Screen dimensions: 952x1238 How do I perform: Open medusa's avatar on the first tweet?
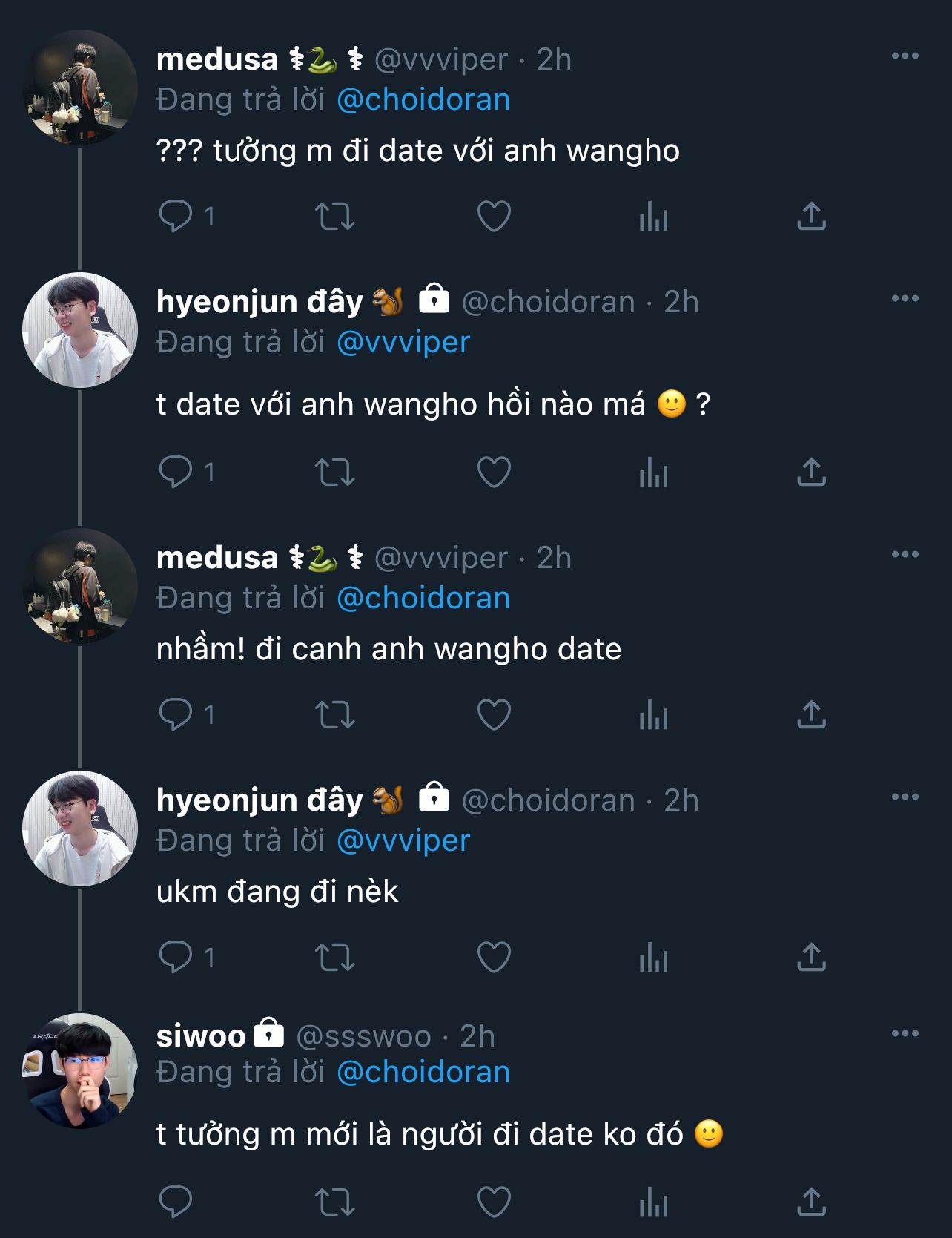[x=80, y=88]
